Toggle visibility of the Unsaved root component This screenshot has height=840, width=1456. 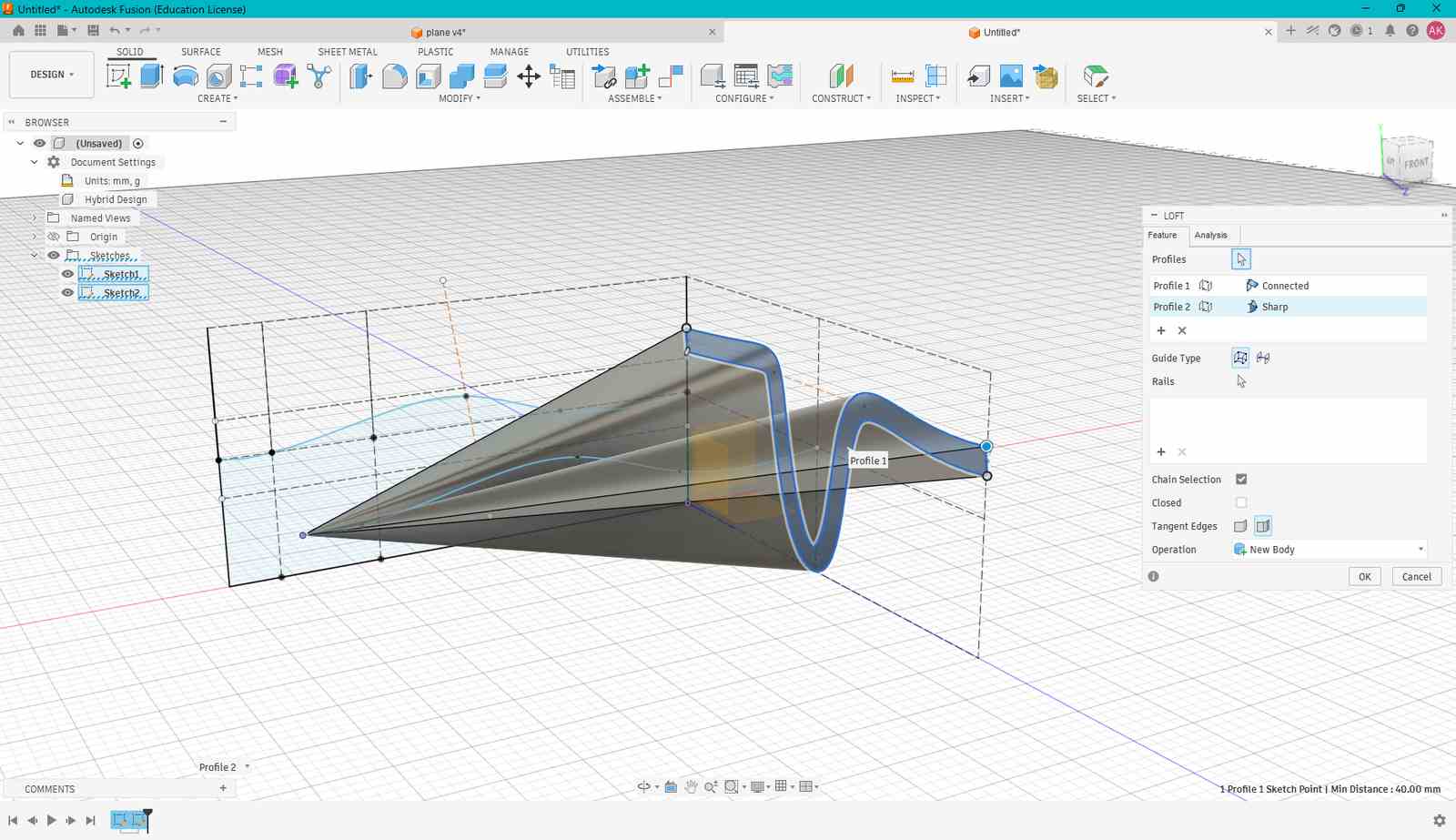click(x=39, y=144)
